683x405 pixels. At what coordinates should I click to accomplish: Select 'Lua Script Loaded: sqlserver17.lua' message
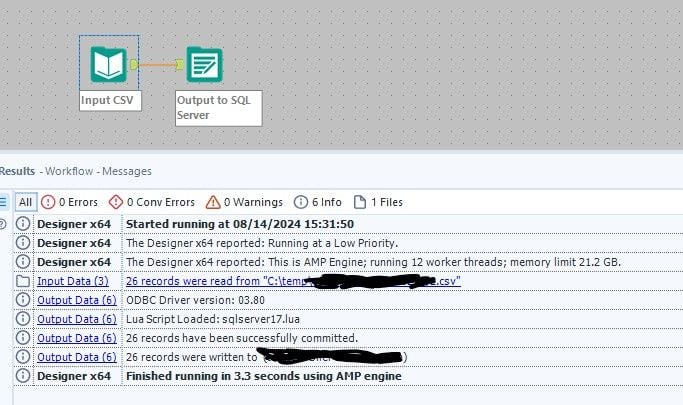click(x=213, y=319)
